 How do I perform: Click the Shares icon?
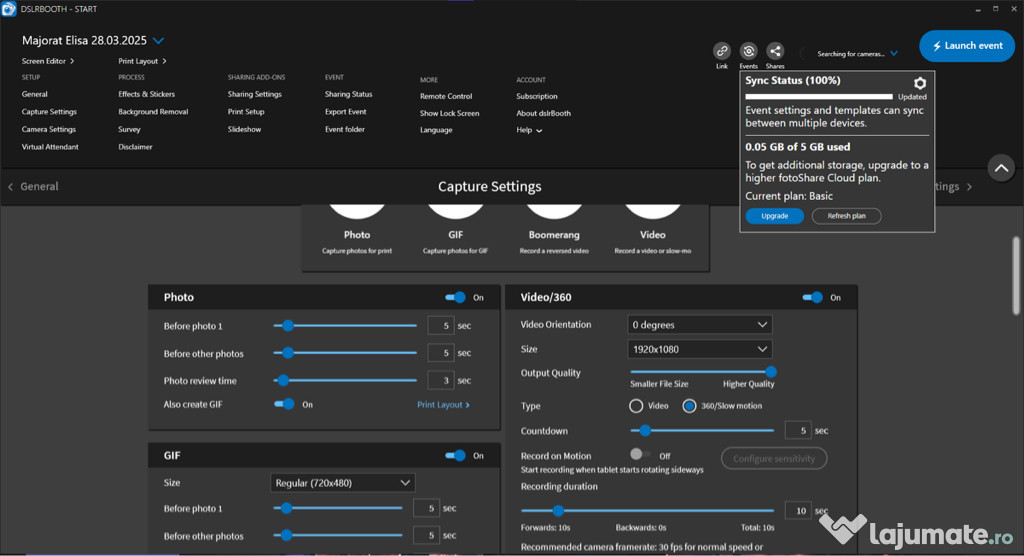(x=775, y=51)
